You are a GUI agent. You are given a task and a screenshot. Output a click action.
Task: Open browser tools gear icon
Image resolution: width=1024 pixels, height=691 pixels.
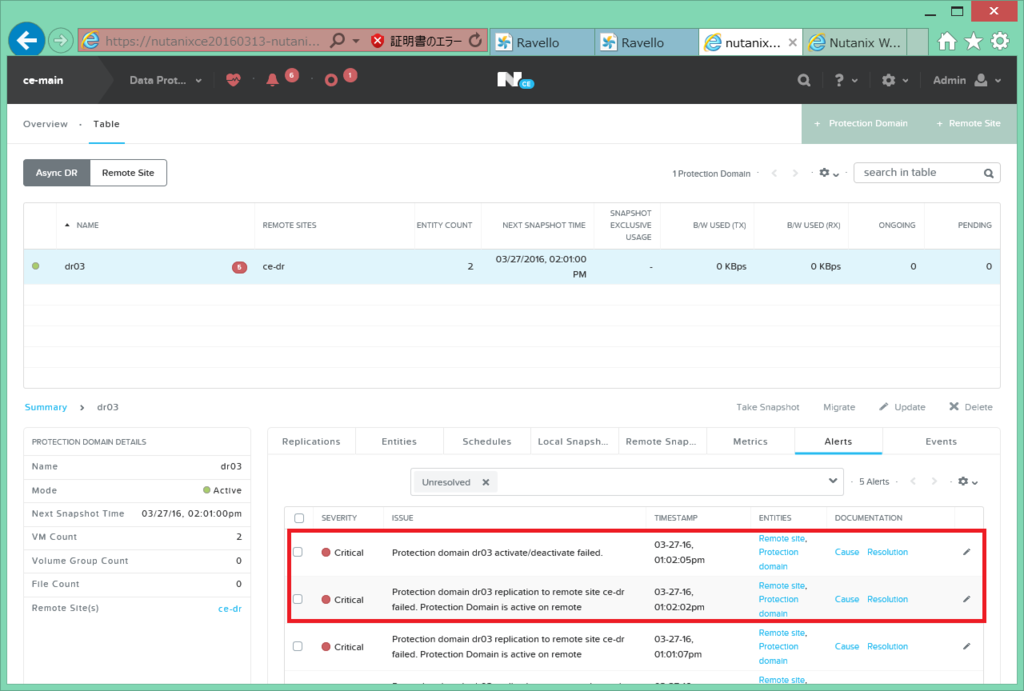[1000, 42]
